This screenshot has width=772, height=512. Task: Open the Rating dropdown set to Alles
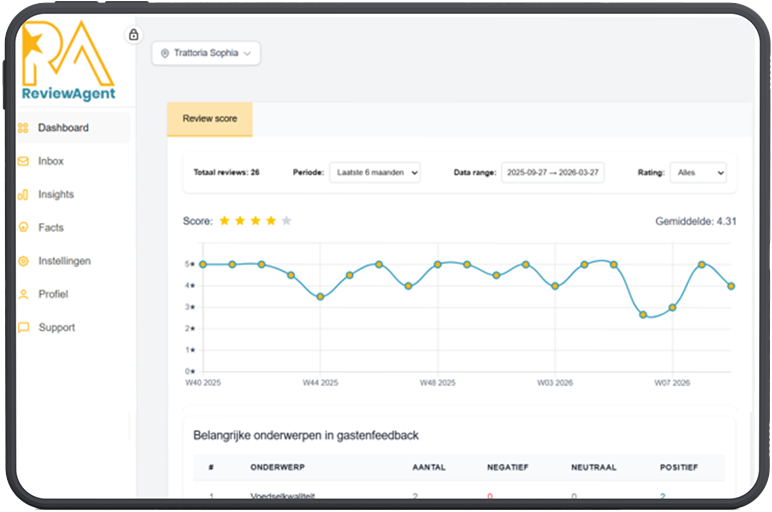[x=698, y=172]
